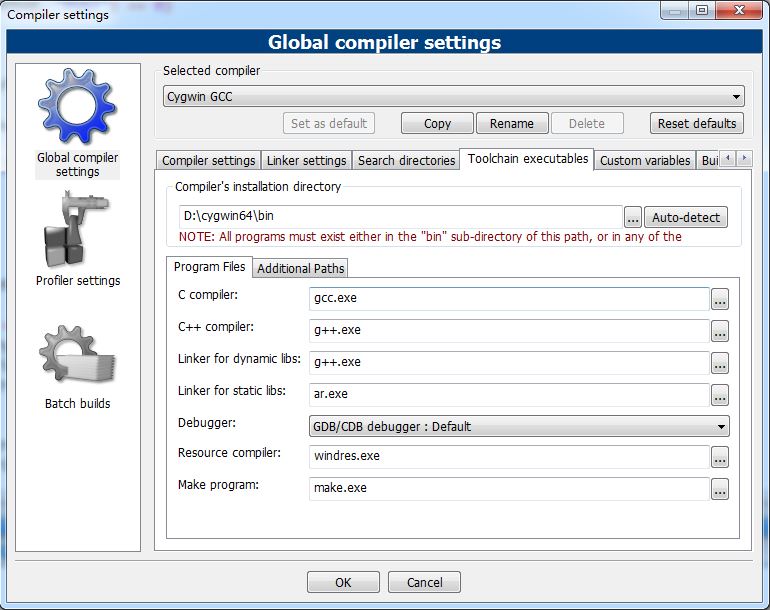The width and height of the screenshot is (770, 610).
Task: Select the Profiler settings label
Action: click(78, 280)
